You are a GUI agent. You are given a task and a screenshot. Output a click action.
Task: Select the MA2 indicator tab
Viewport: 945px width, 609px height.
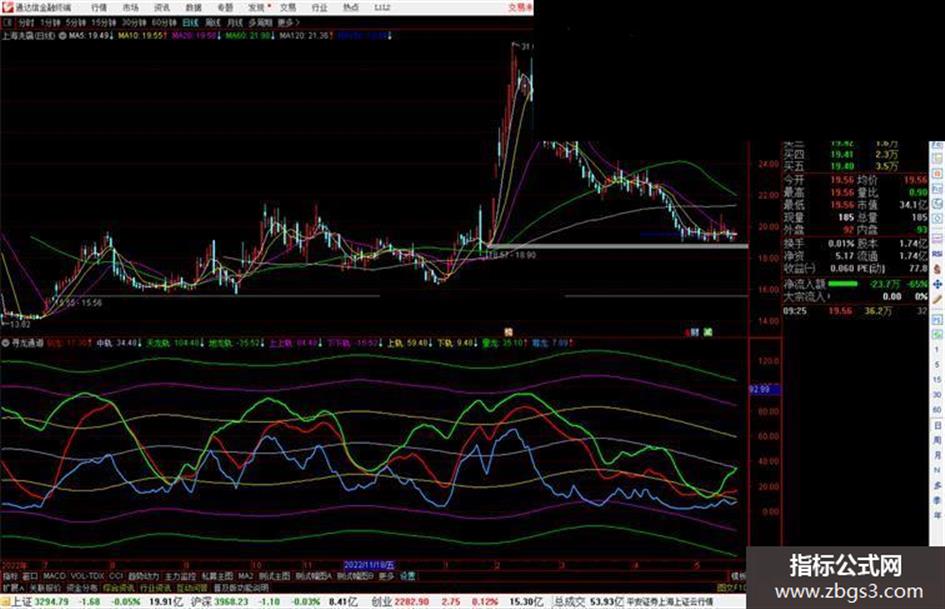245,576
